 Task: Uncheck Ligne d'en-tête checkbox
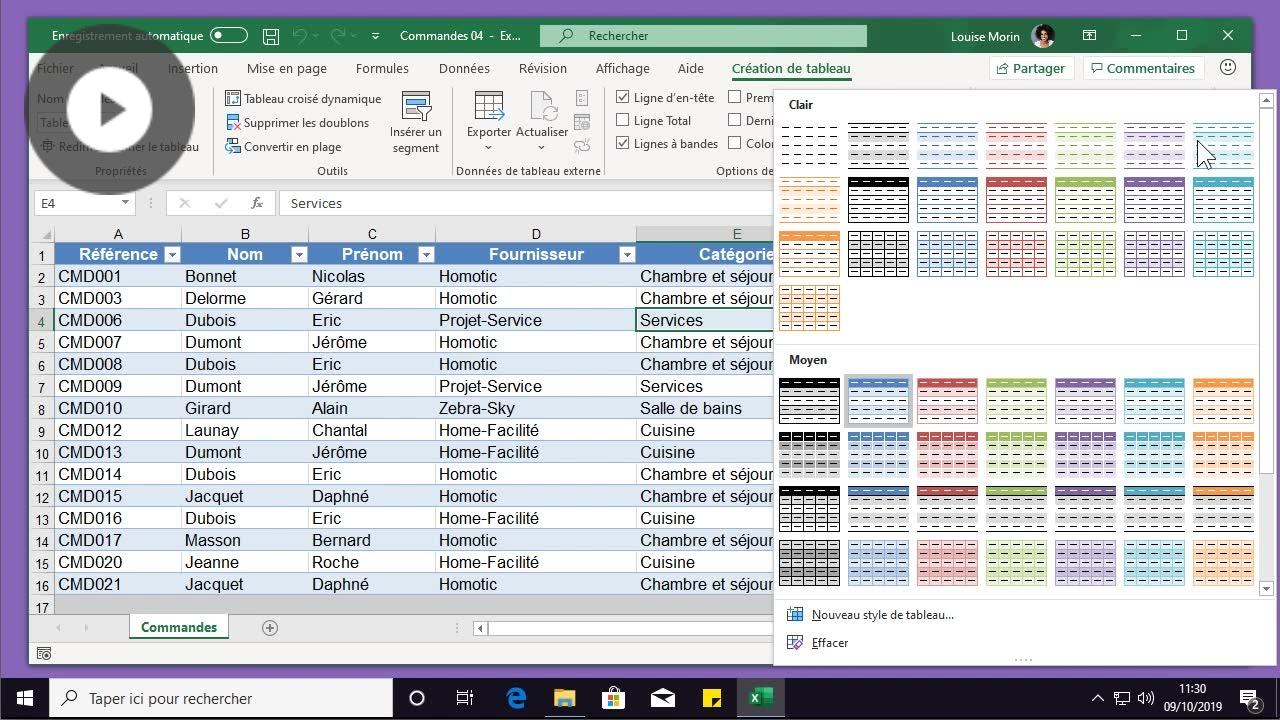click(x=623, y=98)
